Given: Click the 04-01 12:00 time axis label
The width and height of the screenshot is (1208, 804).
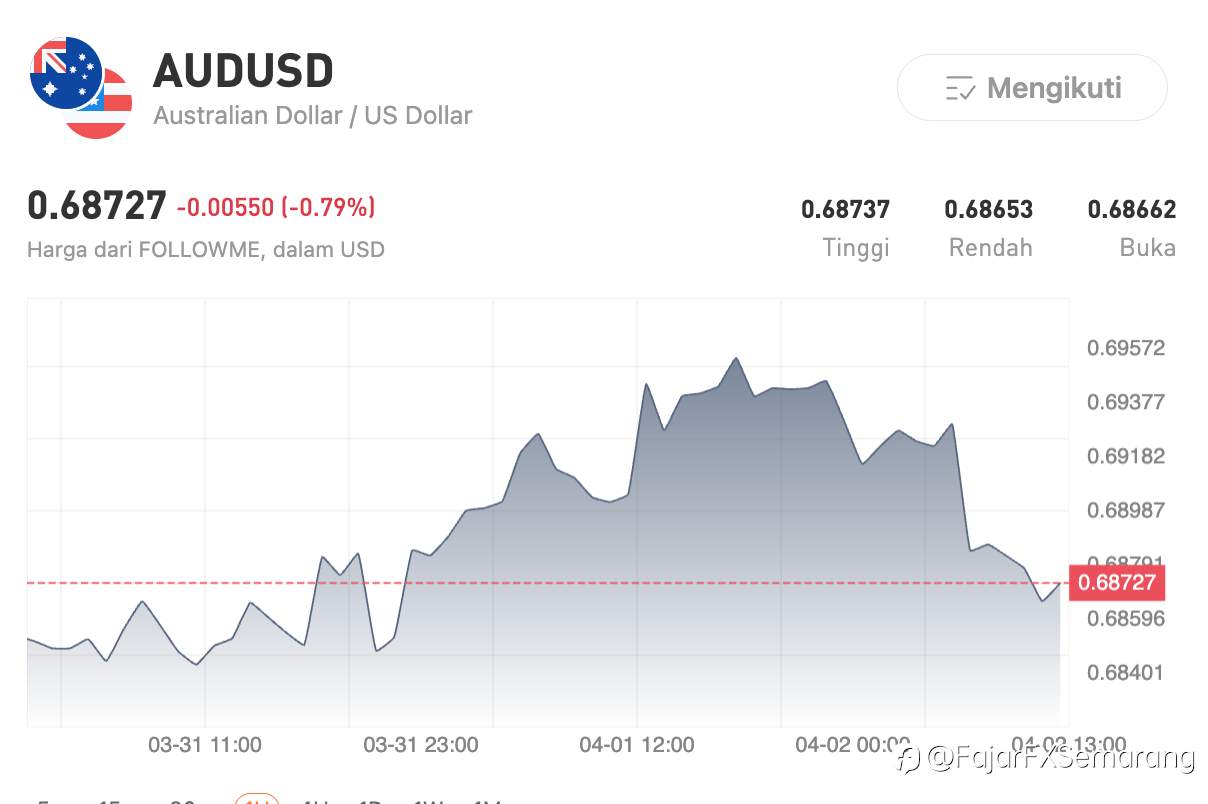Looking at the screenshot, I should point(637,745).
